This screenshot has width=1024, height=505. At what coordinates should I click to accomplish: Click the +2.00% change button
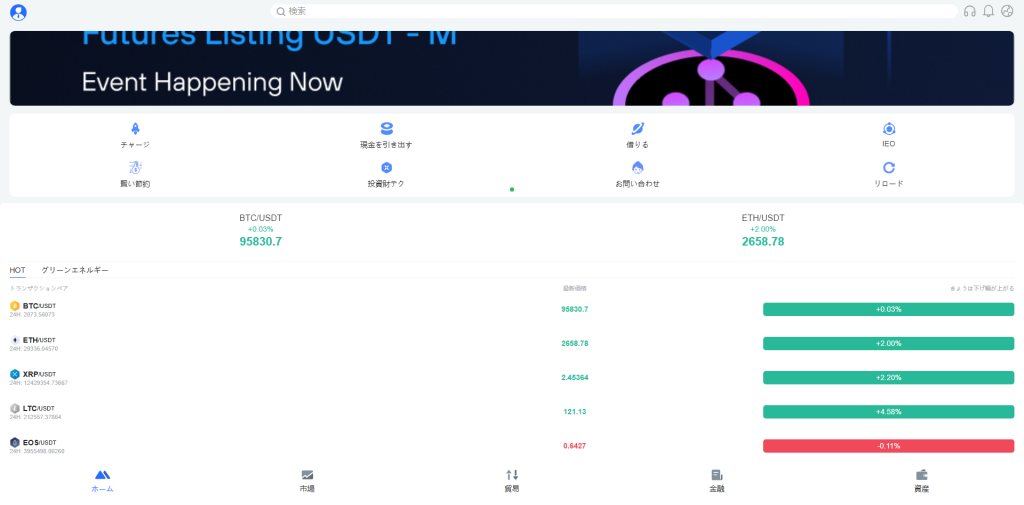tap(888, 343)
